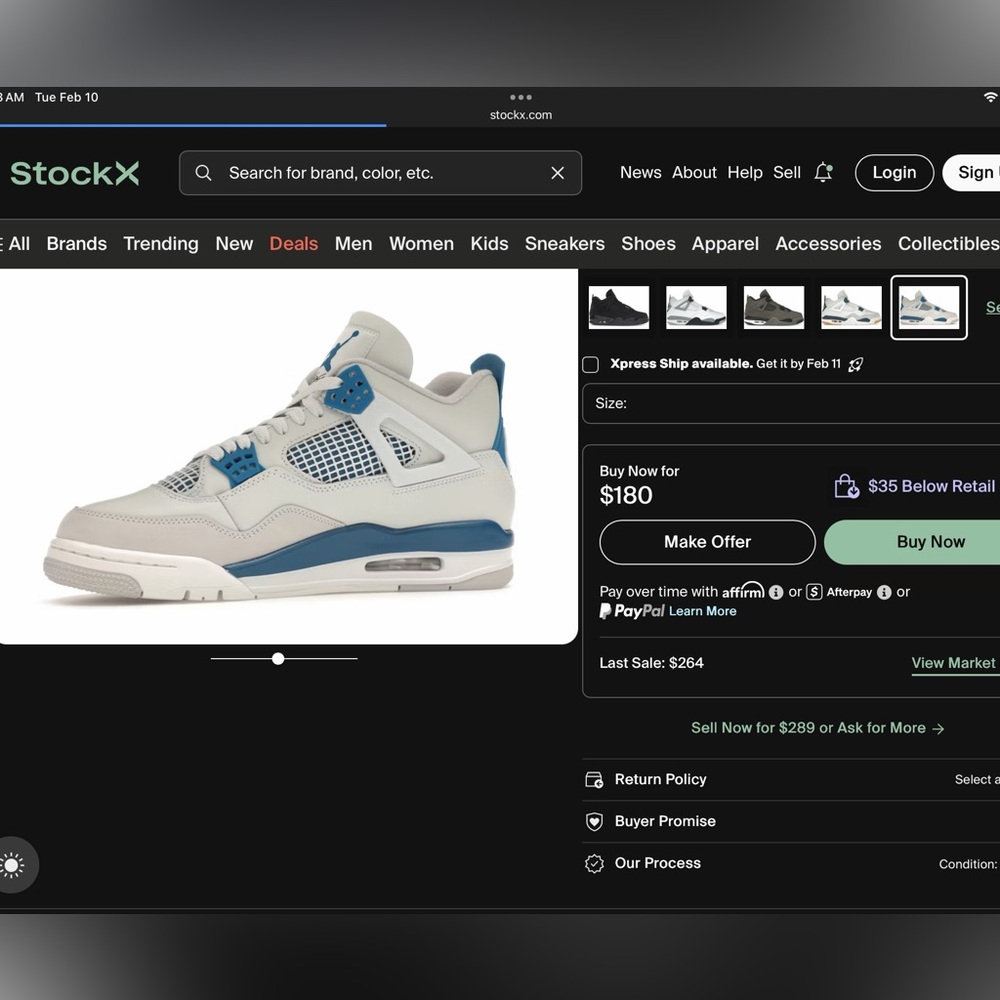Select the olive Jordan 4 thumbnail
The height and width of the screenshot is (1000, 1000).
point(774,307)
